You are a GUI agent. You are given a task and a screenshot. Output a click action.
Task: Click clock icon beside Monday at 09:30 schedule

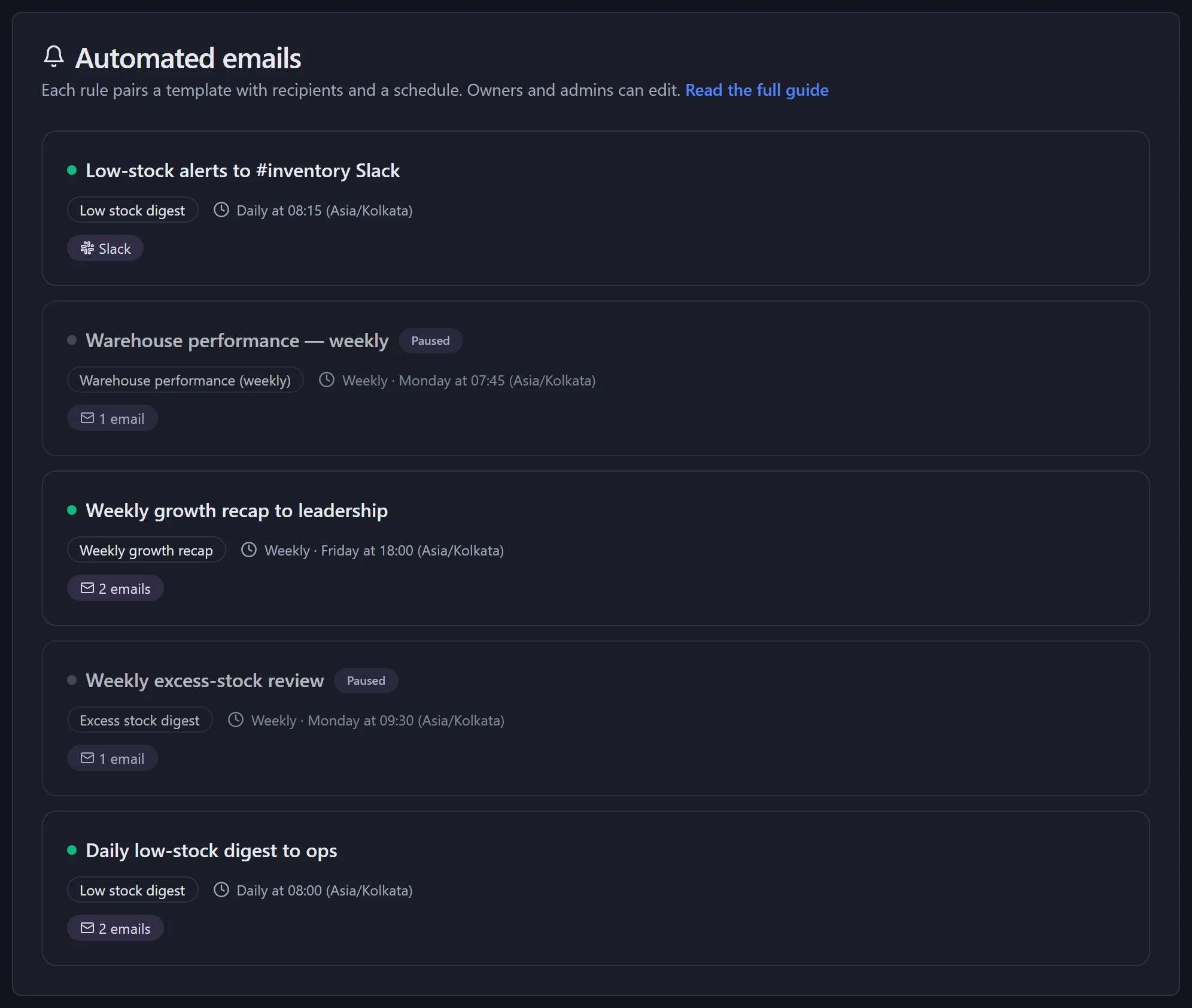coord(236,720)
